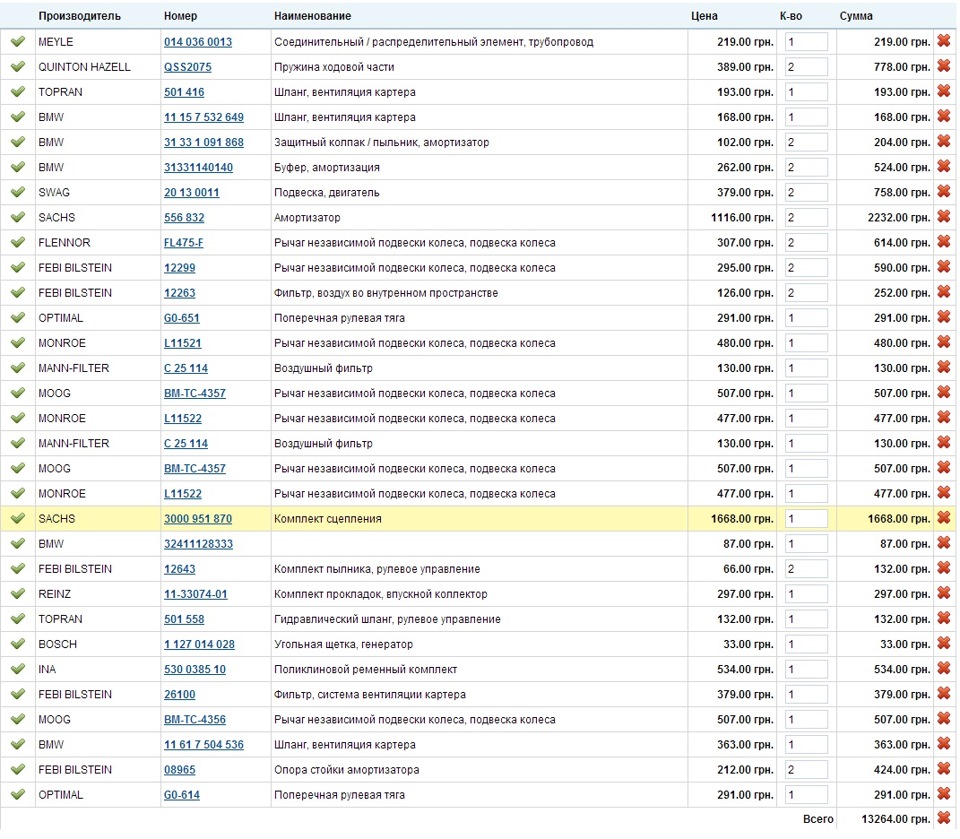Click the 2232.00 грн. sum cell
Image resolution: width=960 pixels, height=839 pixels.
899,217
